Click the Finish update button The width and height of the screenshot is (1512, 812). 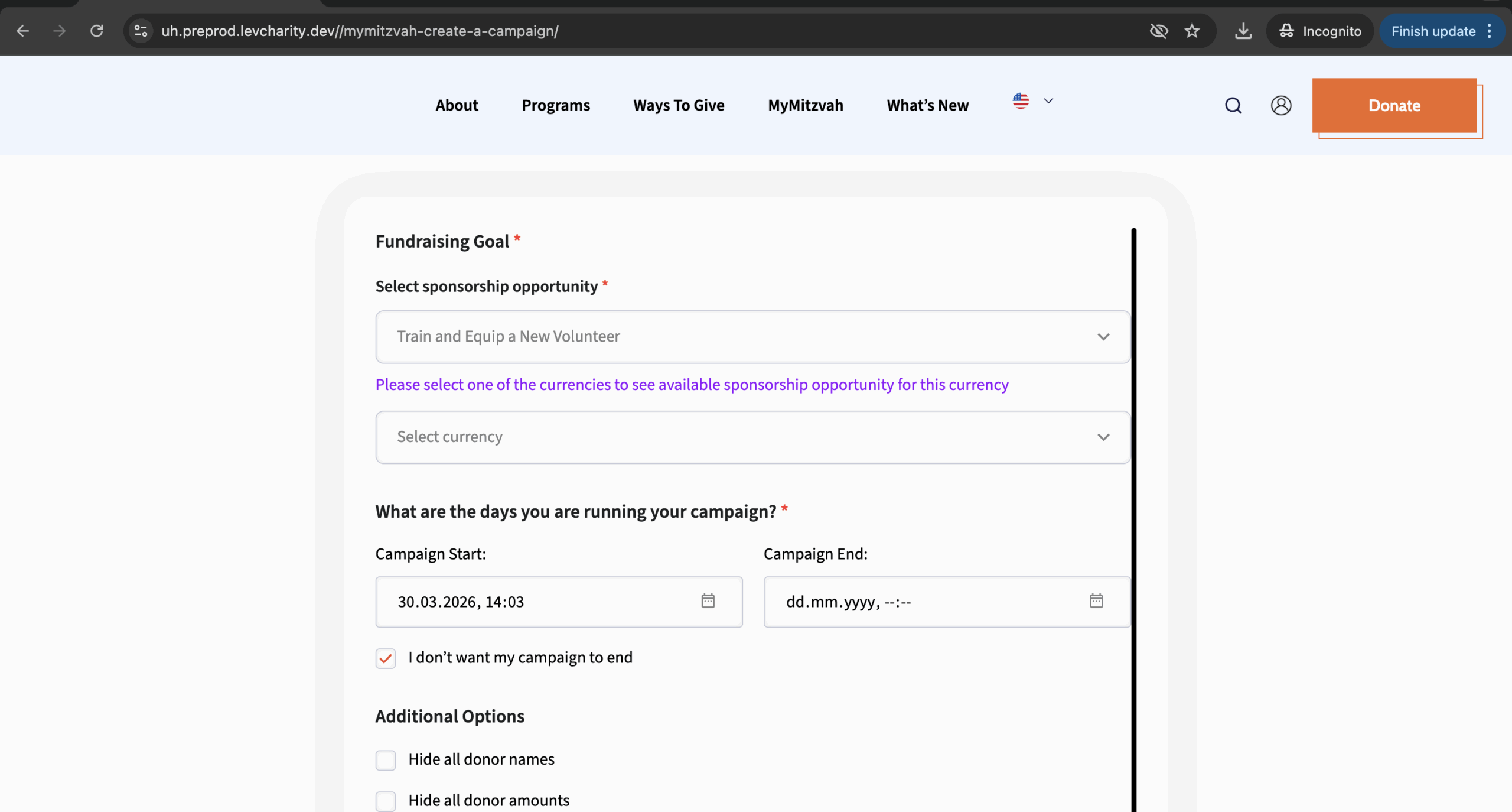[x=1433, y=31]
